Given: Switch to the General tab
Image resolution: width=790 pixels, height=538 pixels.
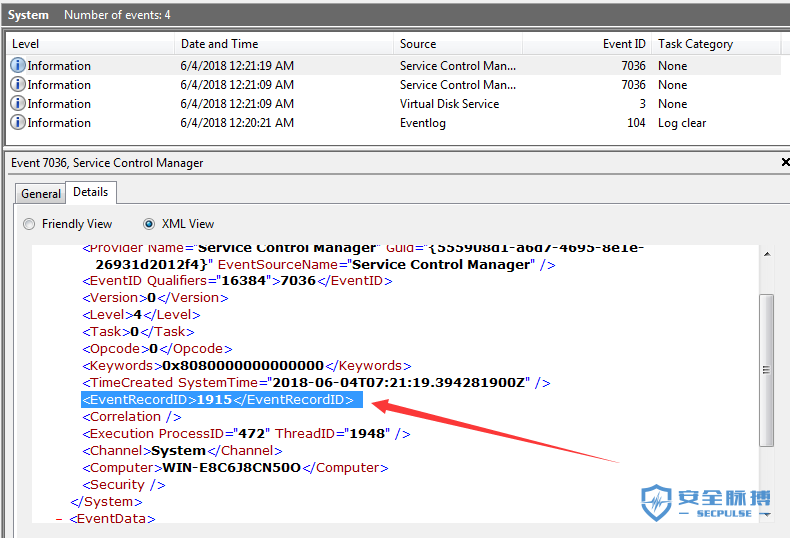Looking at the screenshot, I should tap(41, 194).
